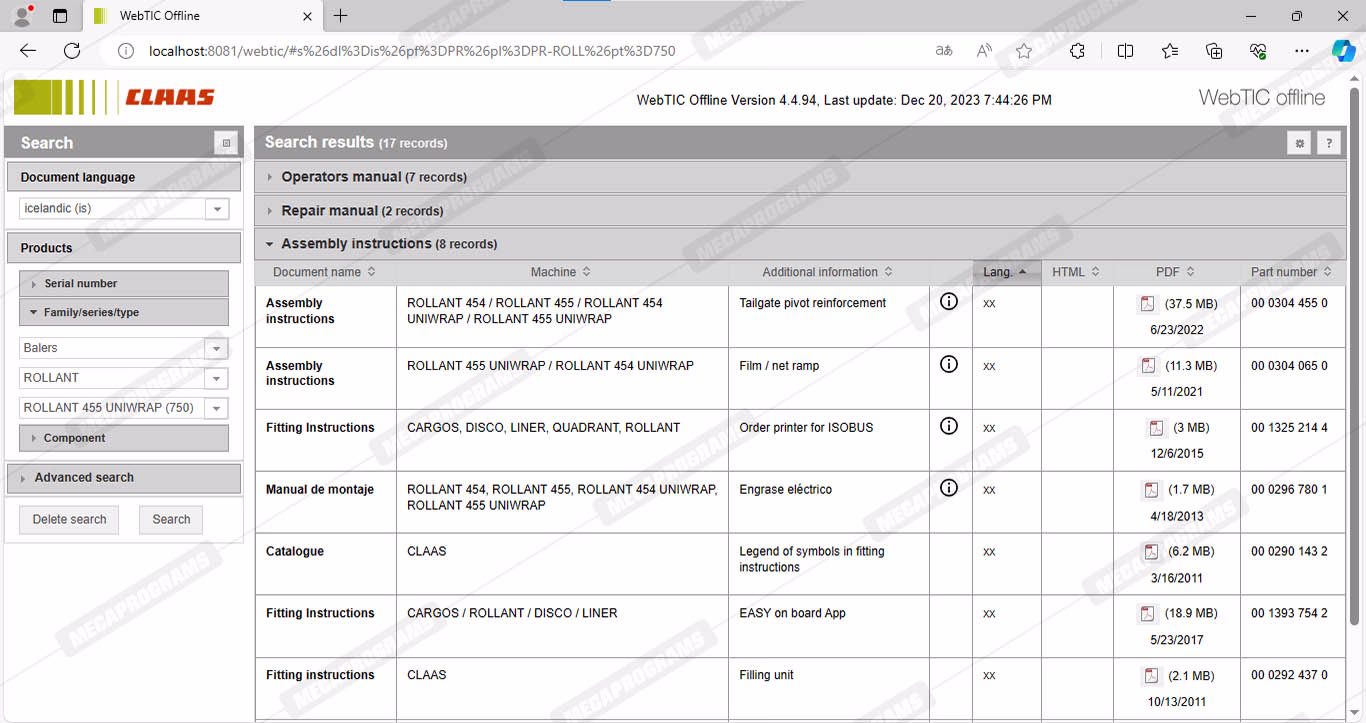The image size is (1366, 723).
Task: Collapse Search panel with header icon
Action: 227,143
